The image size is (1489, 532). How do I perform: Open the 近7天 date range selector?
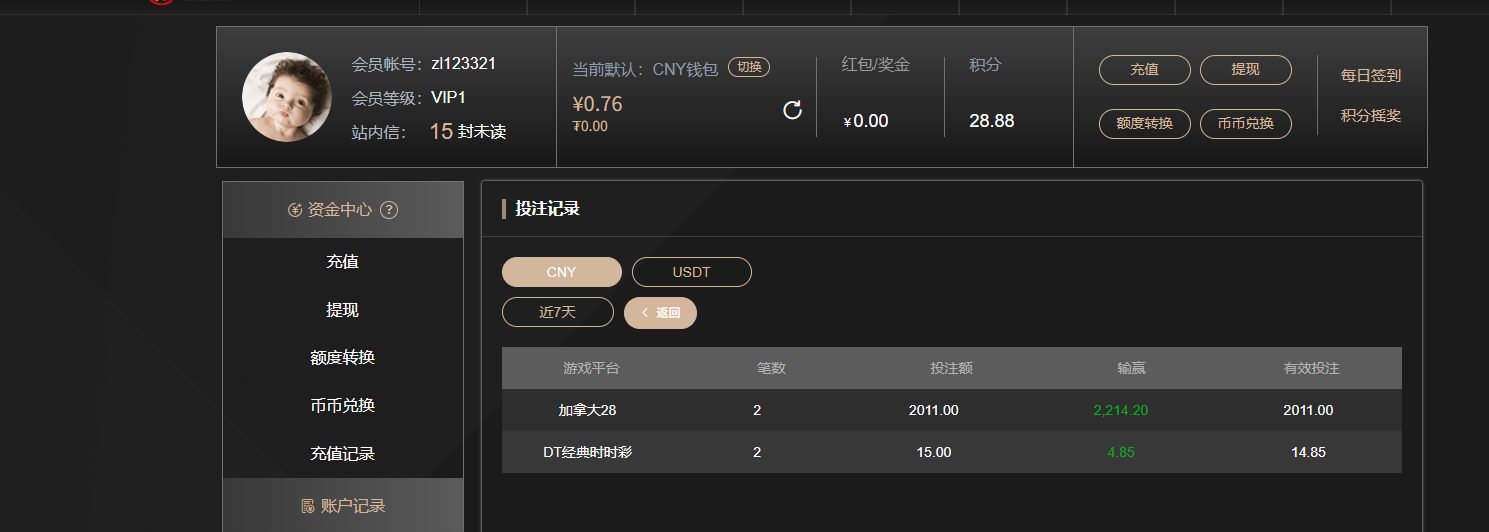(x=558, y=312)
